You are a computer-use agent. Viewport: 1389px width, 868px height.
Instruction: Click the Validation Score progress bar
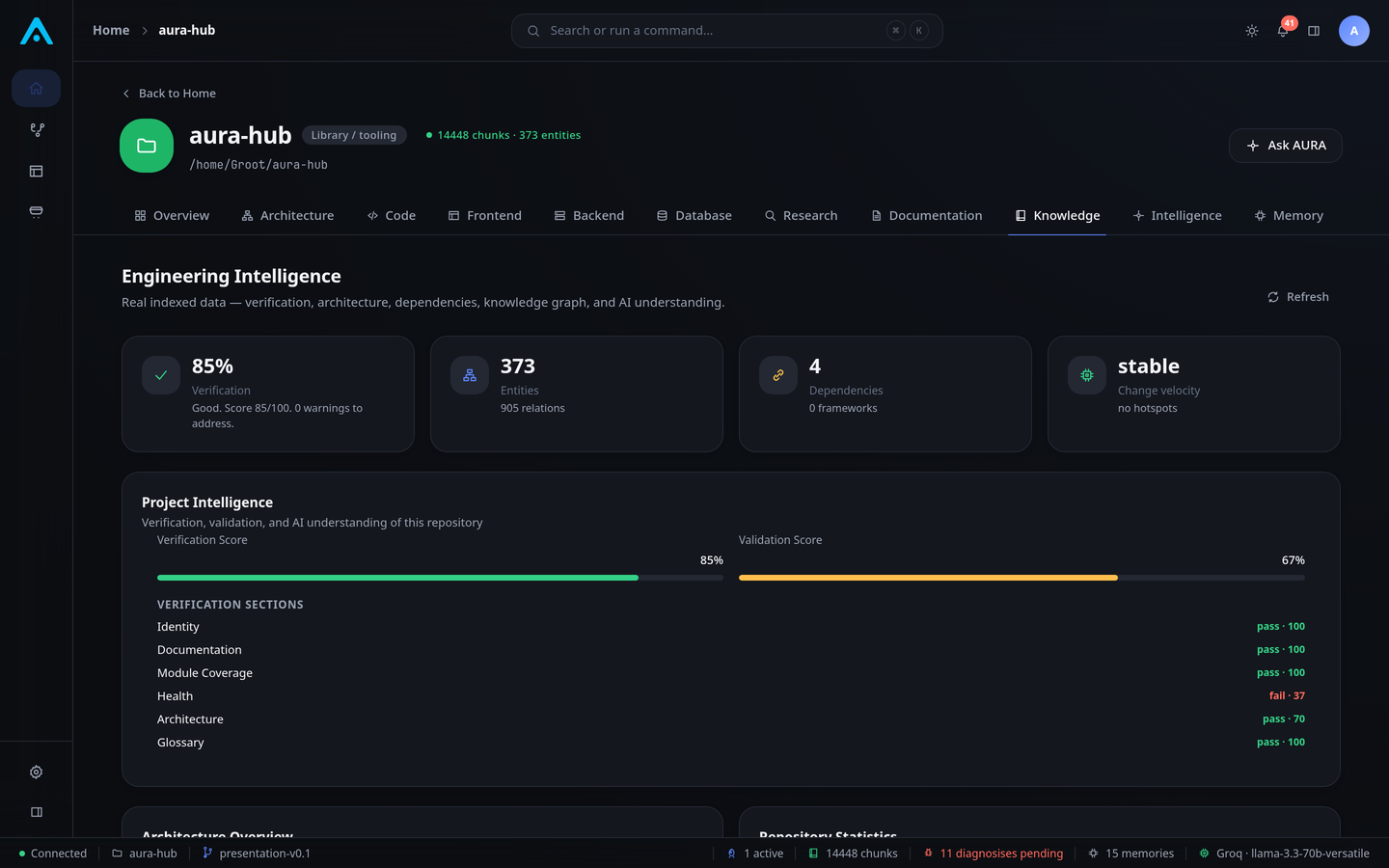pyautogui.click(x=1021, y=578)
